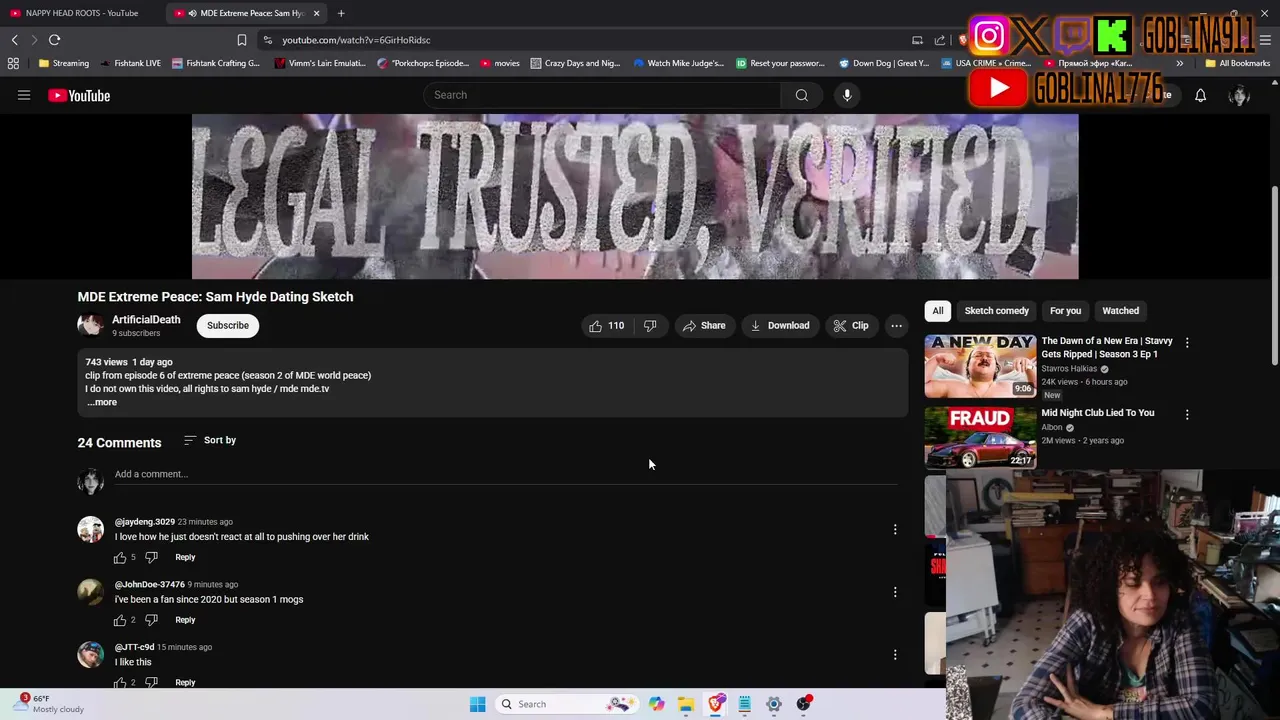Dislike the comment by @JohnDoe-37476
This screenshot has height=720, width=1280.
coord(151,620)
